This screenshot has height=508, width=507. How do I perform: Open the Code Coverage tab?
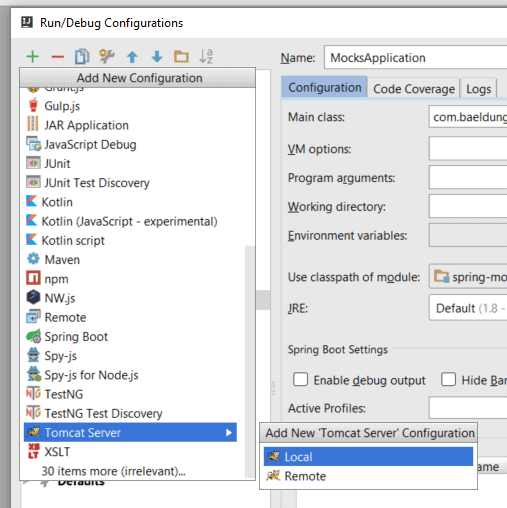point(414,89)
